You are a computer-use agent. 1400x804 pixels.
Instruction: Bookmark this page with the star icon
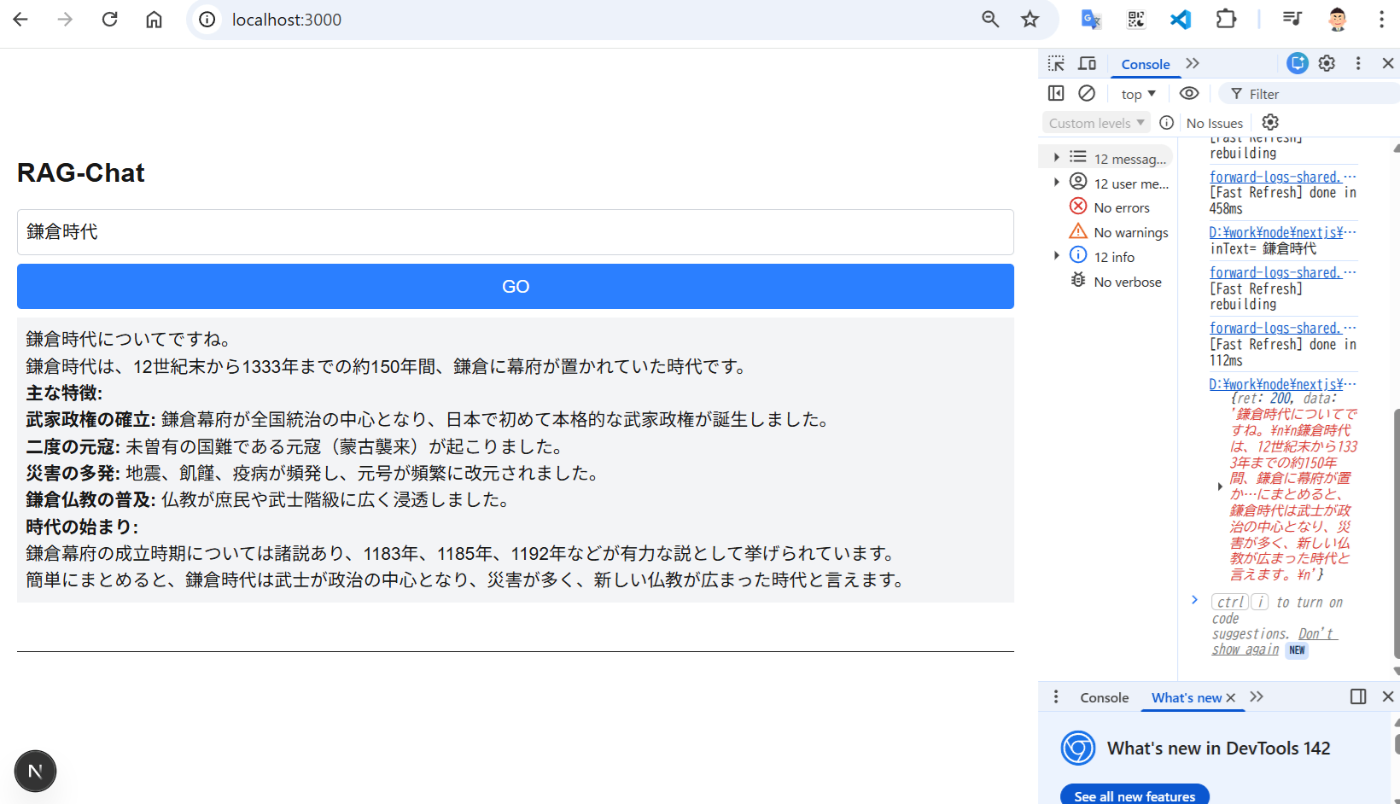pyautogui.click(x=1030, y=19)
